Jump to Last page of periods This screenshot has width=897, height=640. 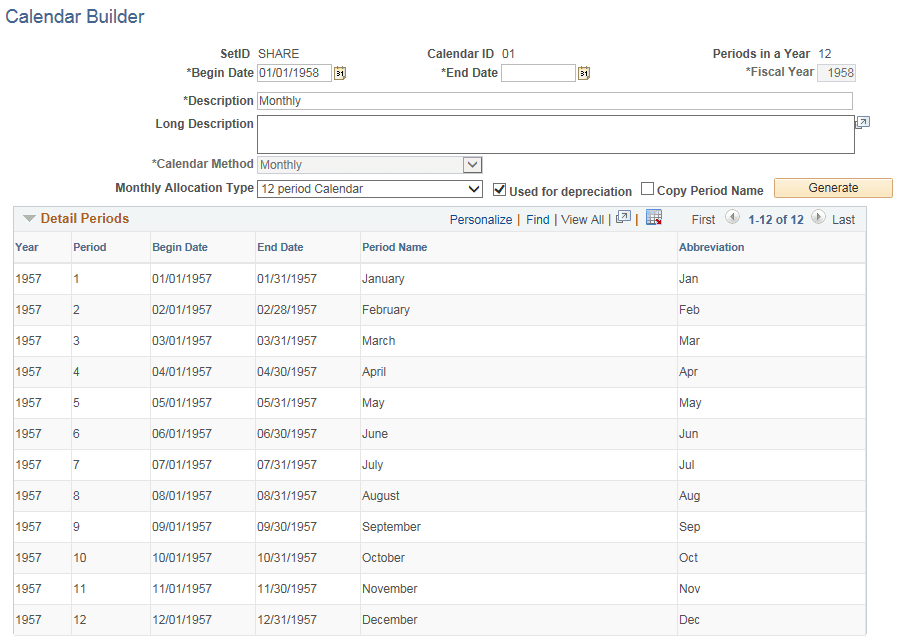(x=844, y=218)
